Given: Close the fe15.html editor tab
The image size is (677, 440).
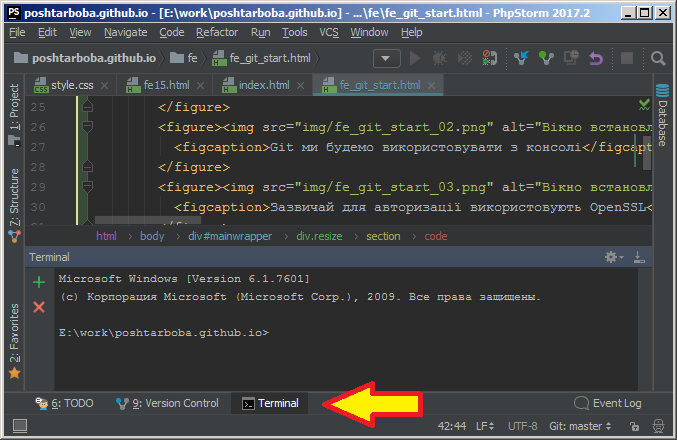Looking at the screenshot, I should [200, 85].
